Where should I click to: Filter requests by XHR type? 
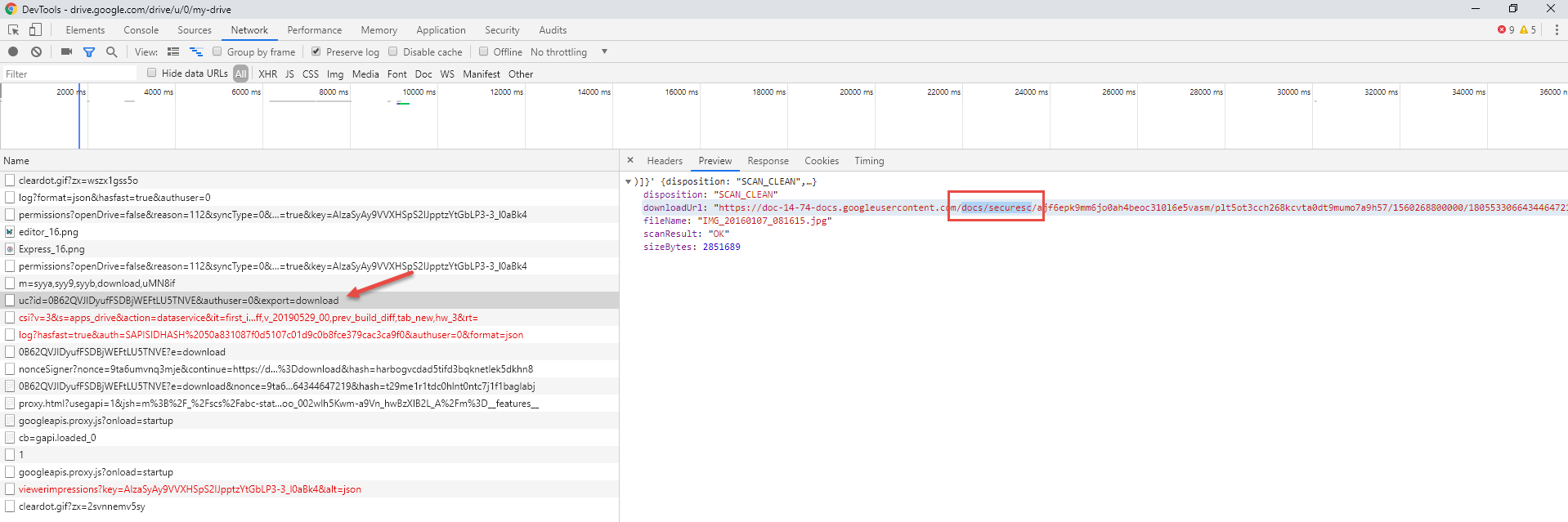pos(268,74)
